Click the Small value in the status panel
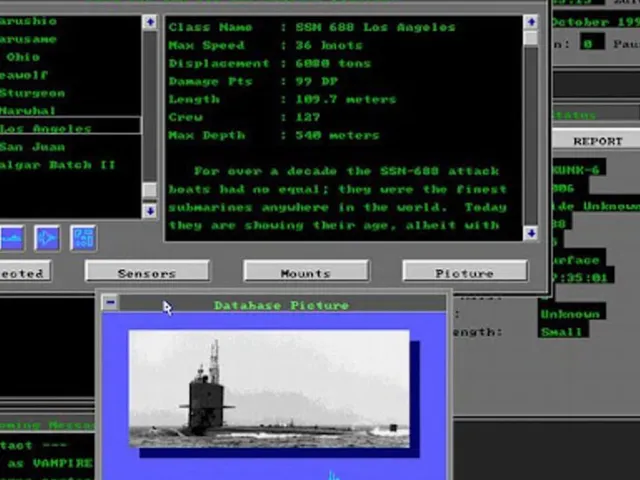The width and height of the screenshot is (640, 480). click(561, 332)
